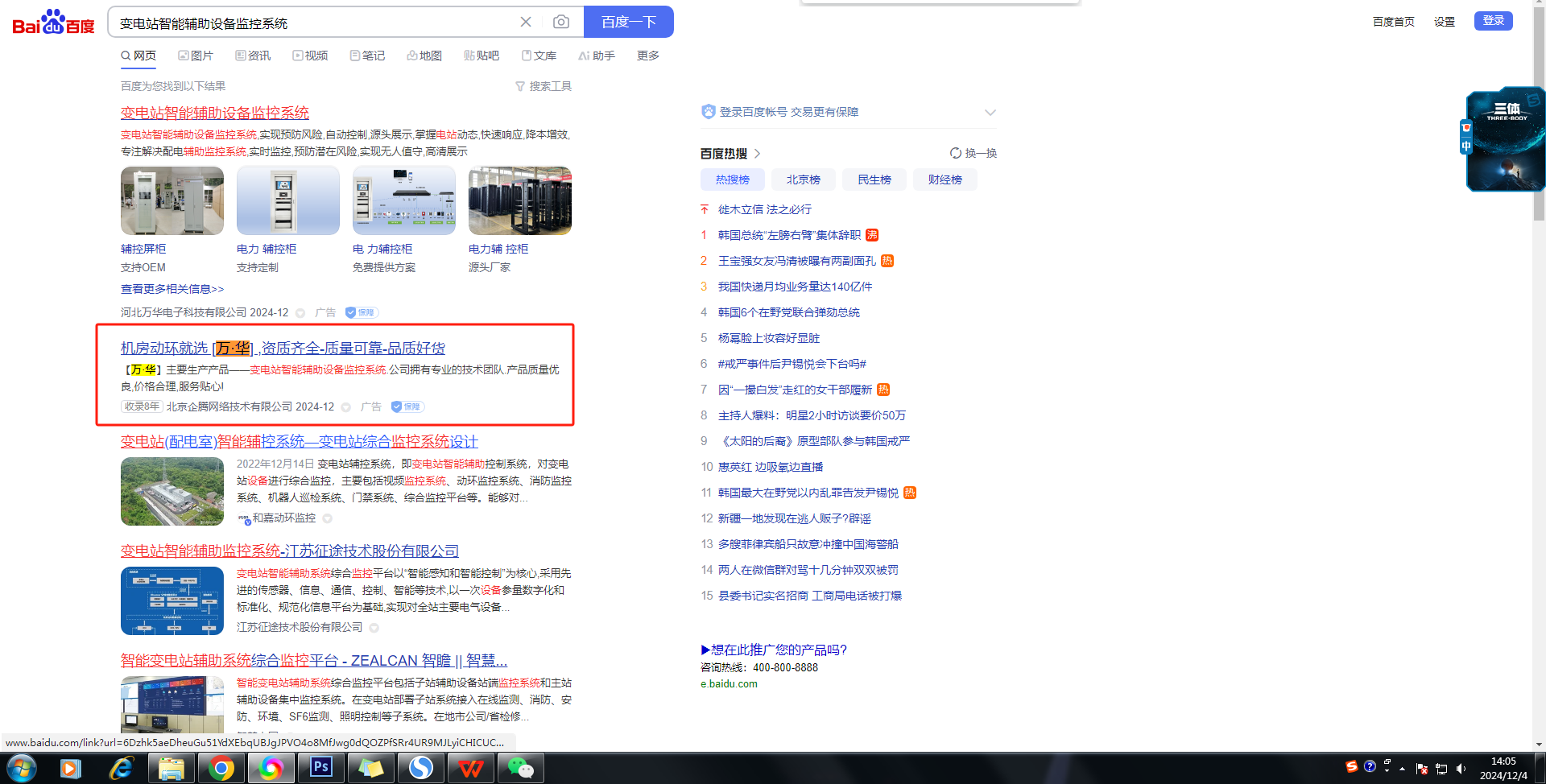Open 查看更多相关信息 link

pyautogui.click(x=172, y=289)
